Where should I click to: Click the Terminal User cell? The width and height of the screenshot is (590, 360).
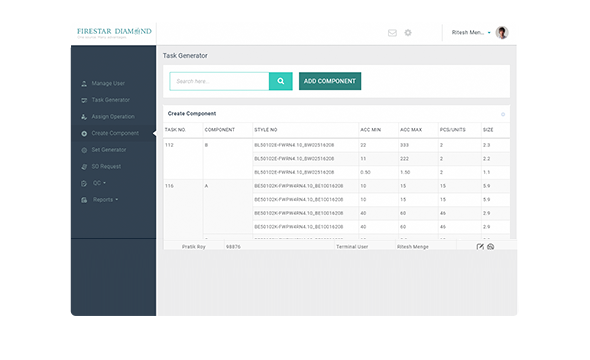click(x=352, y=247)
